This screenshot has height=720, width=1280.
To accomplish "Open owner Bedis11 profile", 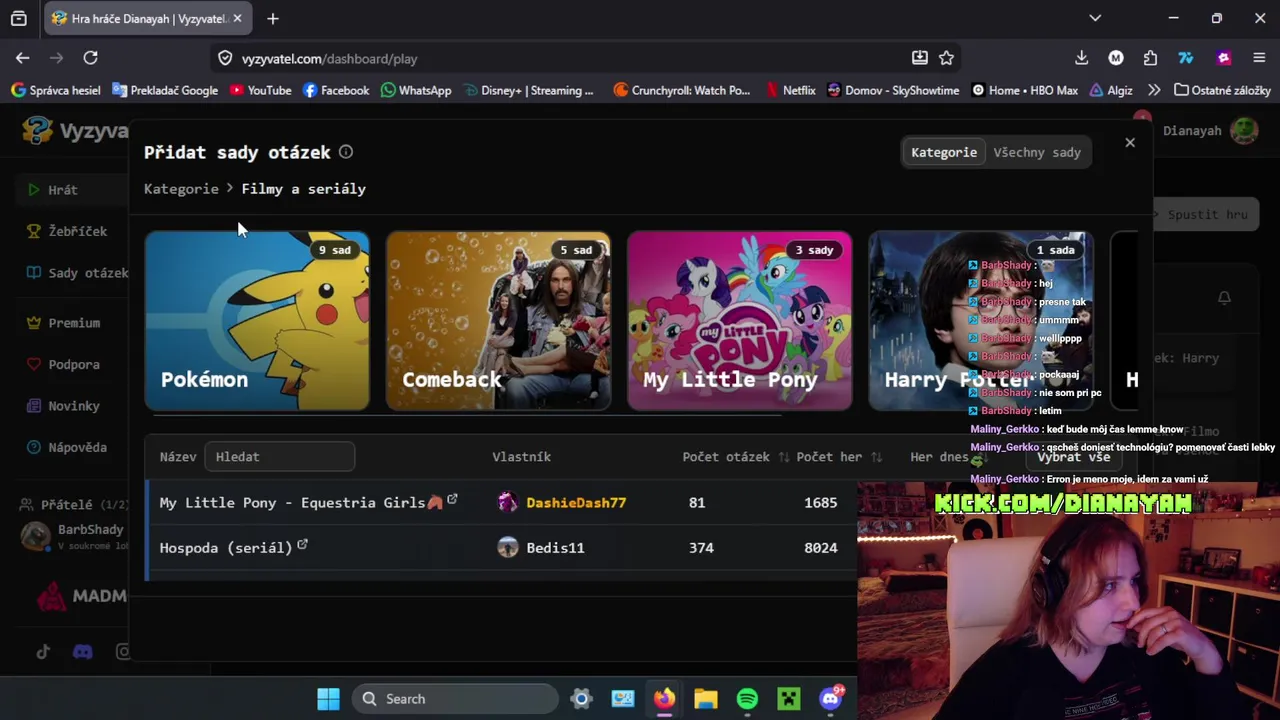I will click(555, 547).
